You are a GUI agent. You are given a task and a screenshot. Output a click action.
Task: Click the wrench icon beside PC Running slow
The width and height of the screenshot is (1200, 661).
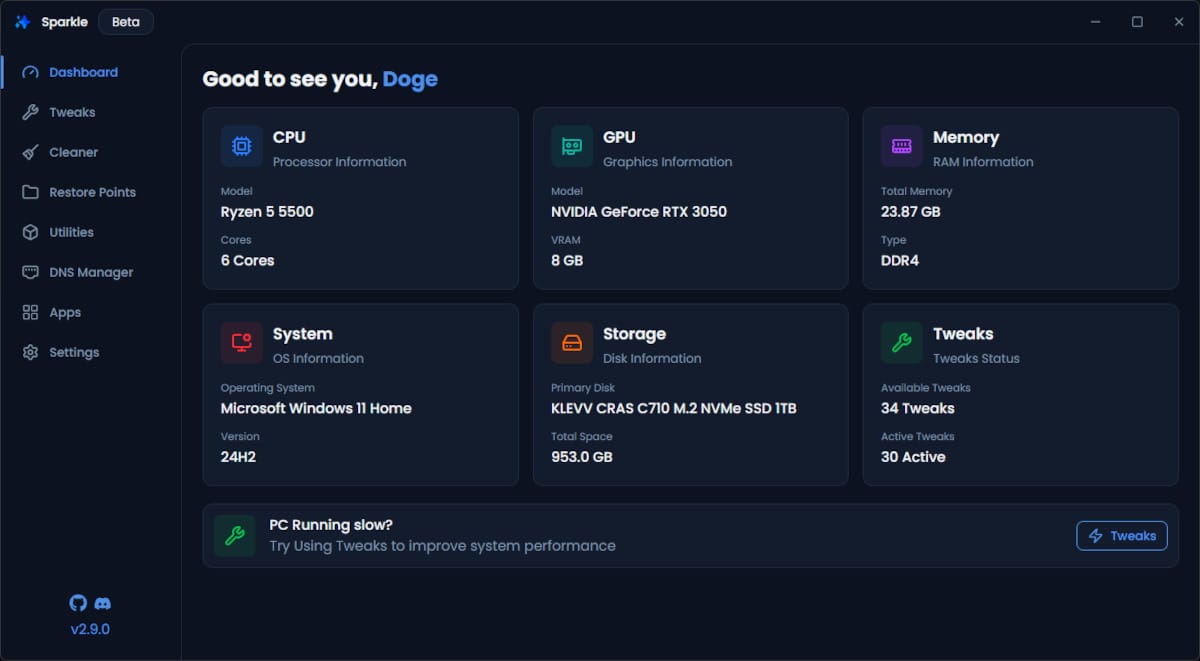pos(235,536)
